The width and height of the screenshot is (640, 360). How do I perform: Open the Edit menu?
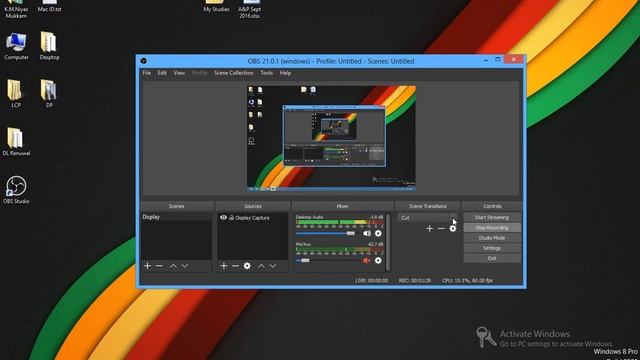pyautogui.click(x=162, y=73)
